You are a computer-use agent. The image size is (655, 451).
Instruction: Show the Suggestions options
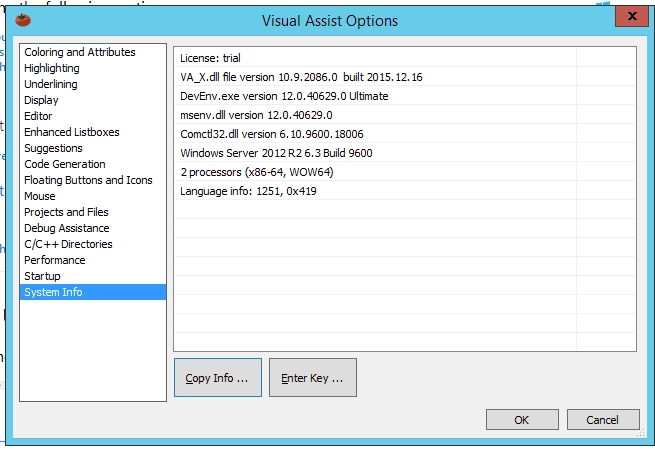point(93,148)
